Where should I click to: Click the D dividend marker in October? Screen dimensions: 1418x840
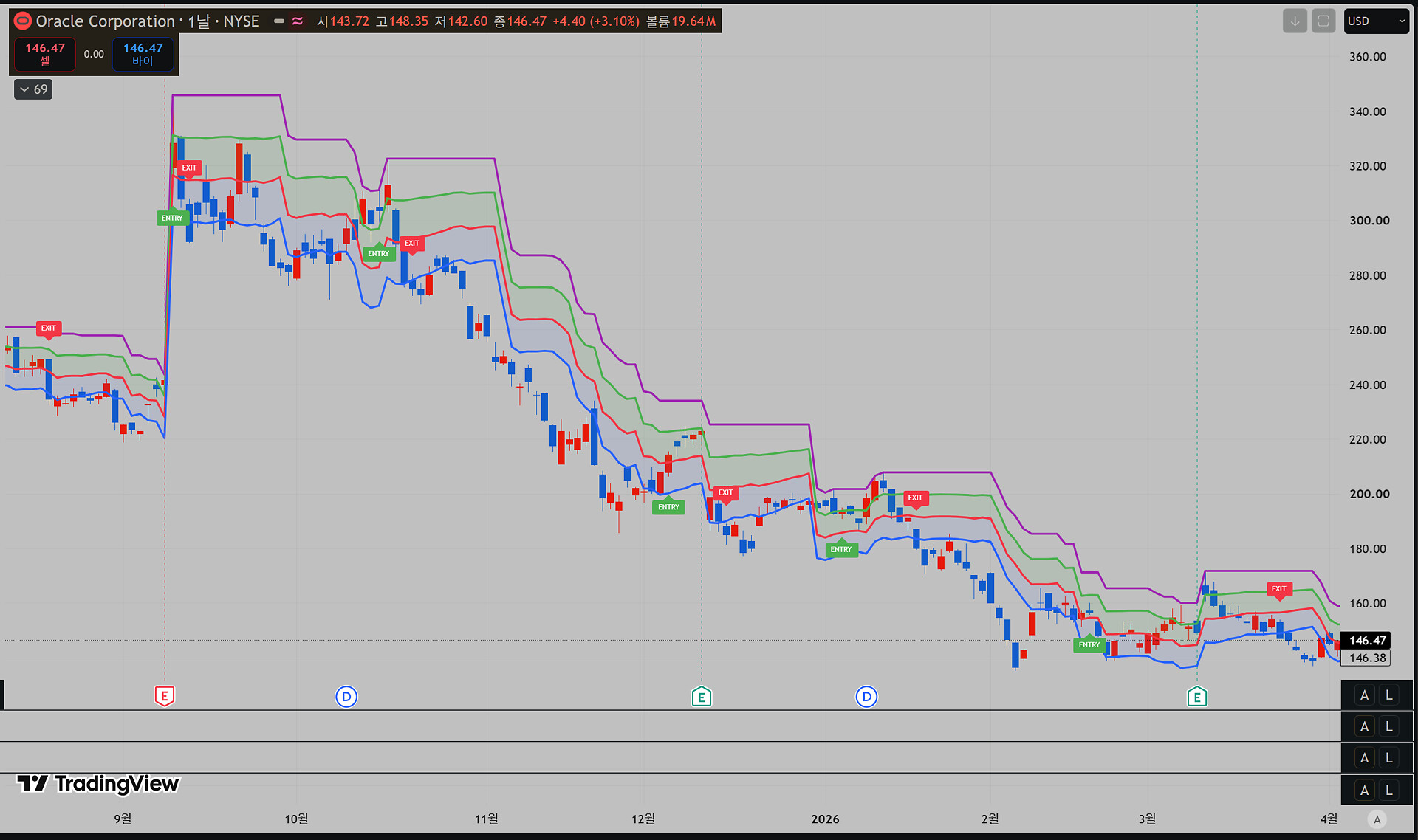coord(346,696)
